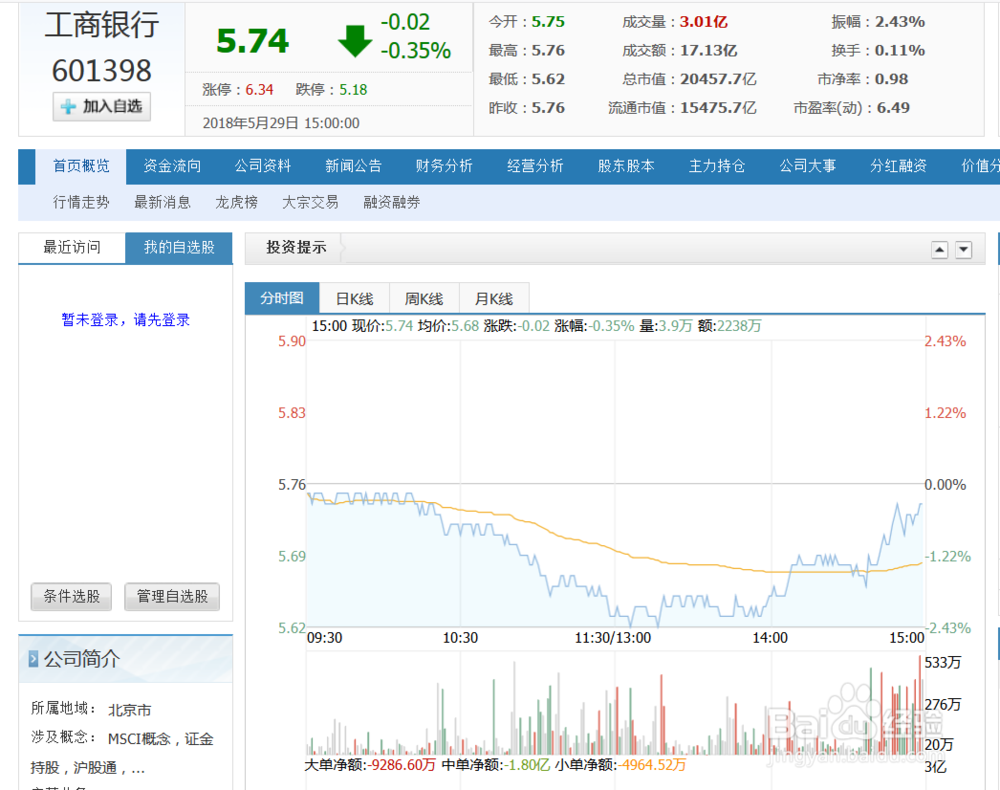
Task: Open the 首页概览 tab
Action: [81, 166]
